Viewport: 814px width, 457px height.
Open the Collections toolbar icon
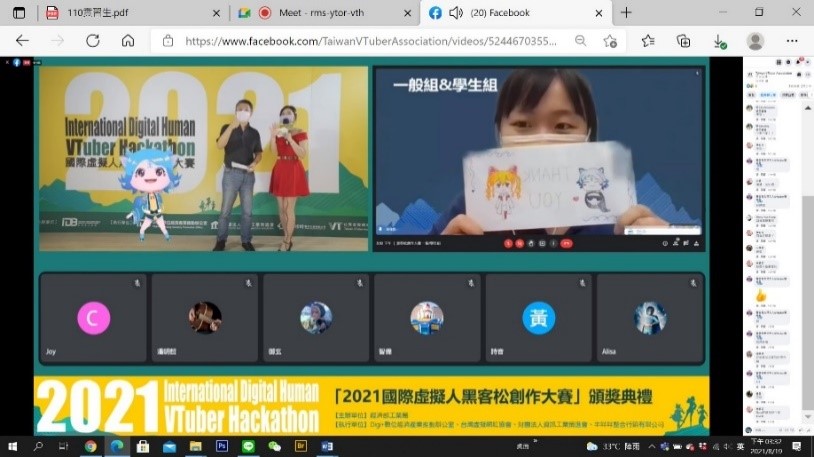[683, 41]
